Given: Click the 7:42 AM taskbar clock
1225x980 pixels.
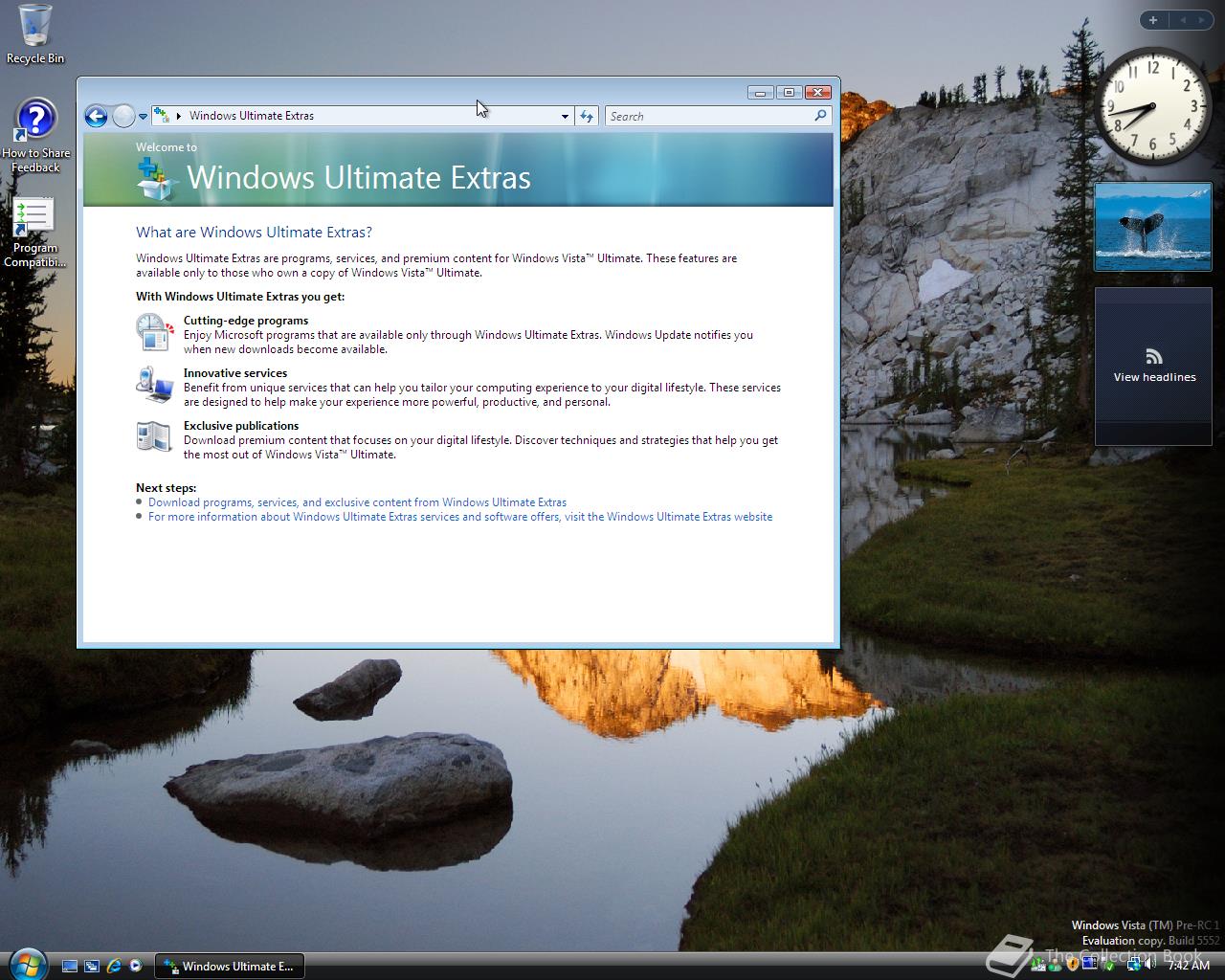Looking at the screenshot, I should [1189, 966].
